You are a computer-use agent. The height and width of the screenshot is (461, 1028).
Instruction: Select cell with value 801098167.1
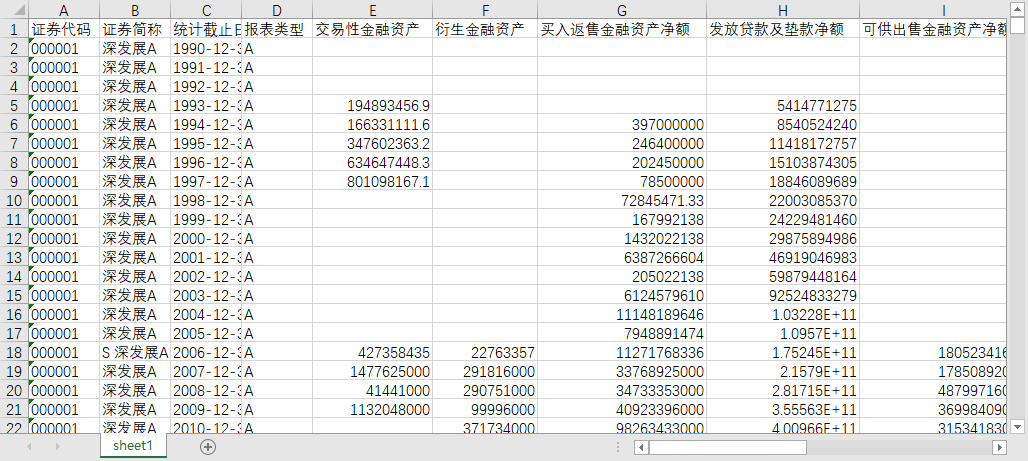(x=372, y=182)
